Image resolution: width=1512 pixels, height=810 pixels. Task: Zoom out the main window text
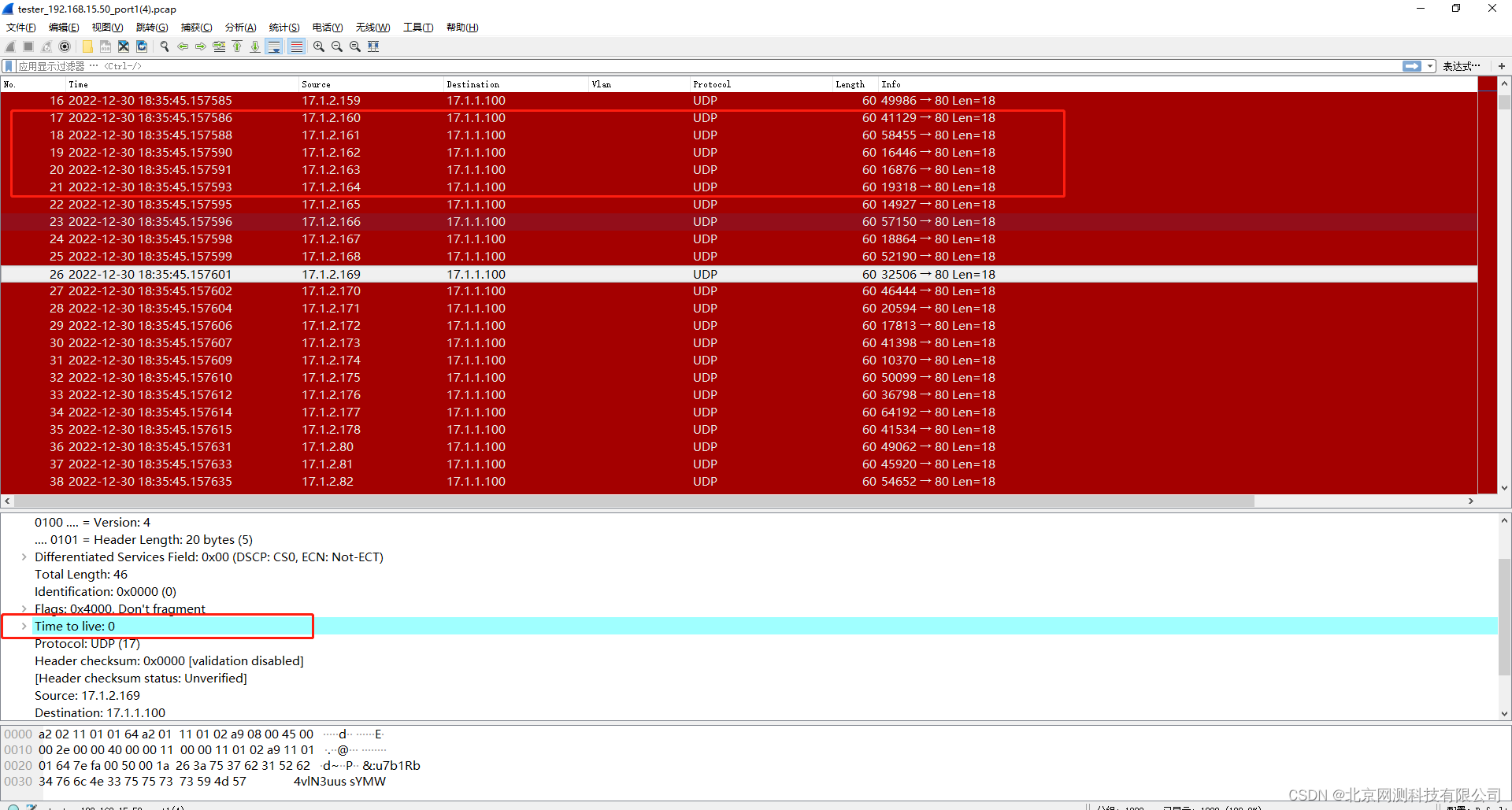point(337,46)
